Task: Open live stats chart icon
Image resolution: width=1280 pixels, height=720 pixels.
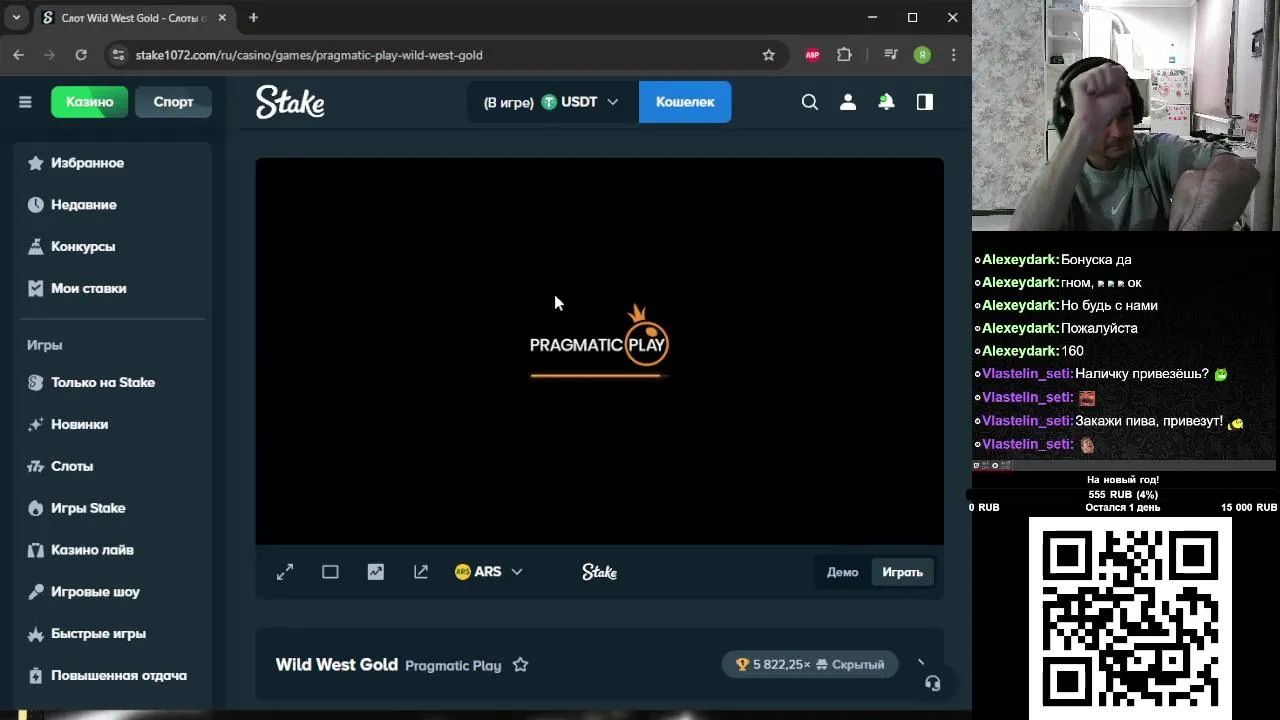Action: point(375,572)
